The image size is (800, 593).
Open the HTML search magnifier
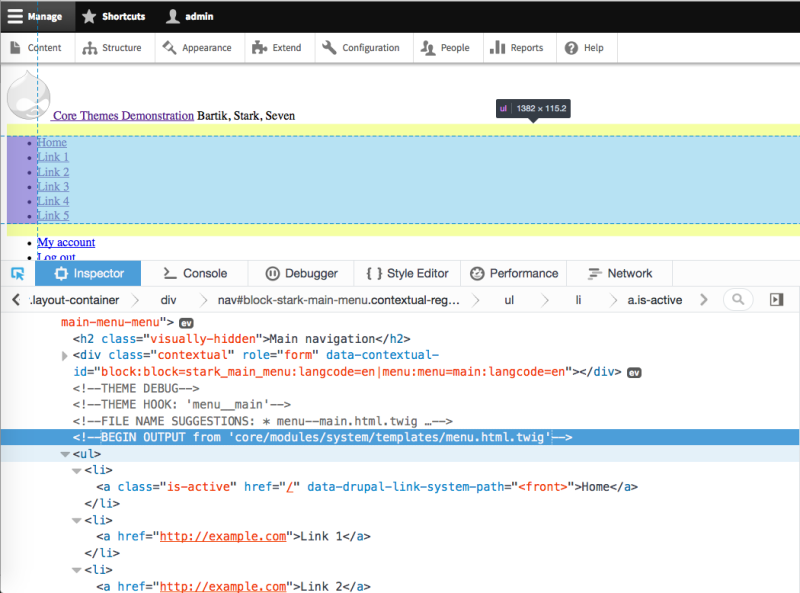(738, 300)
